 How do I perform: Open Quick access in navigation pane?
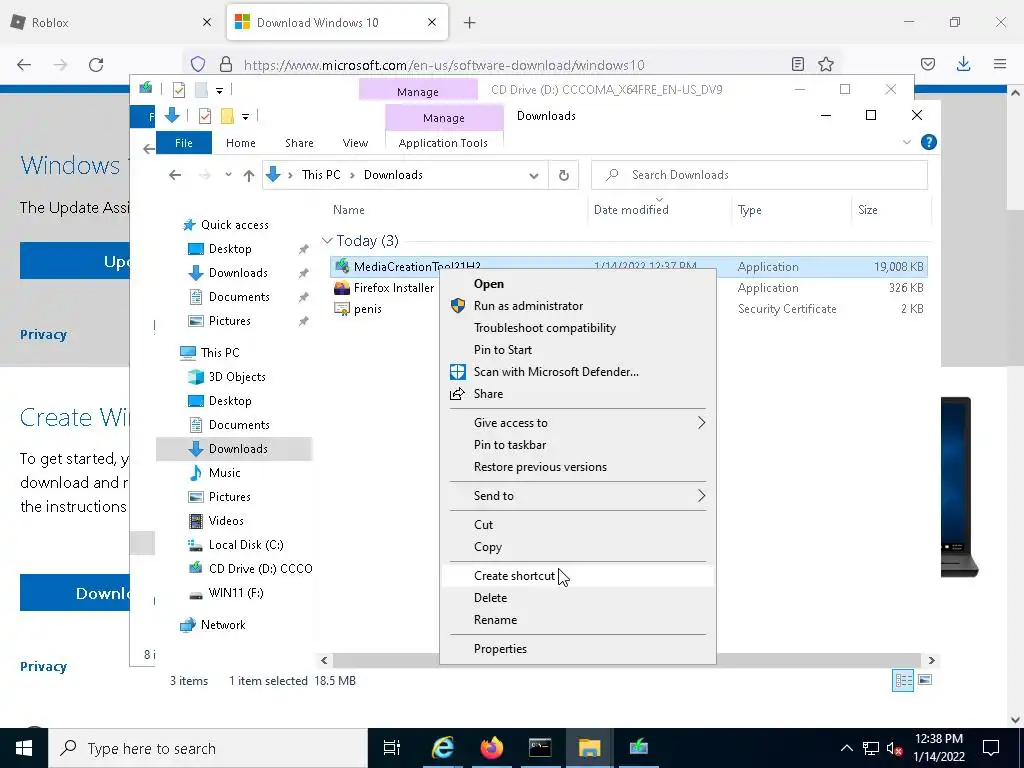(234, 225)
